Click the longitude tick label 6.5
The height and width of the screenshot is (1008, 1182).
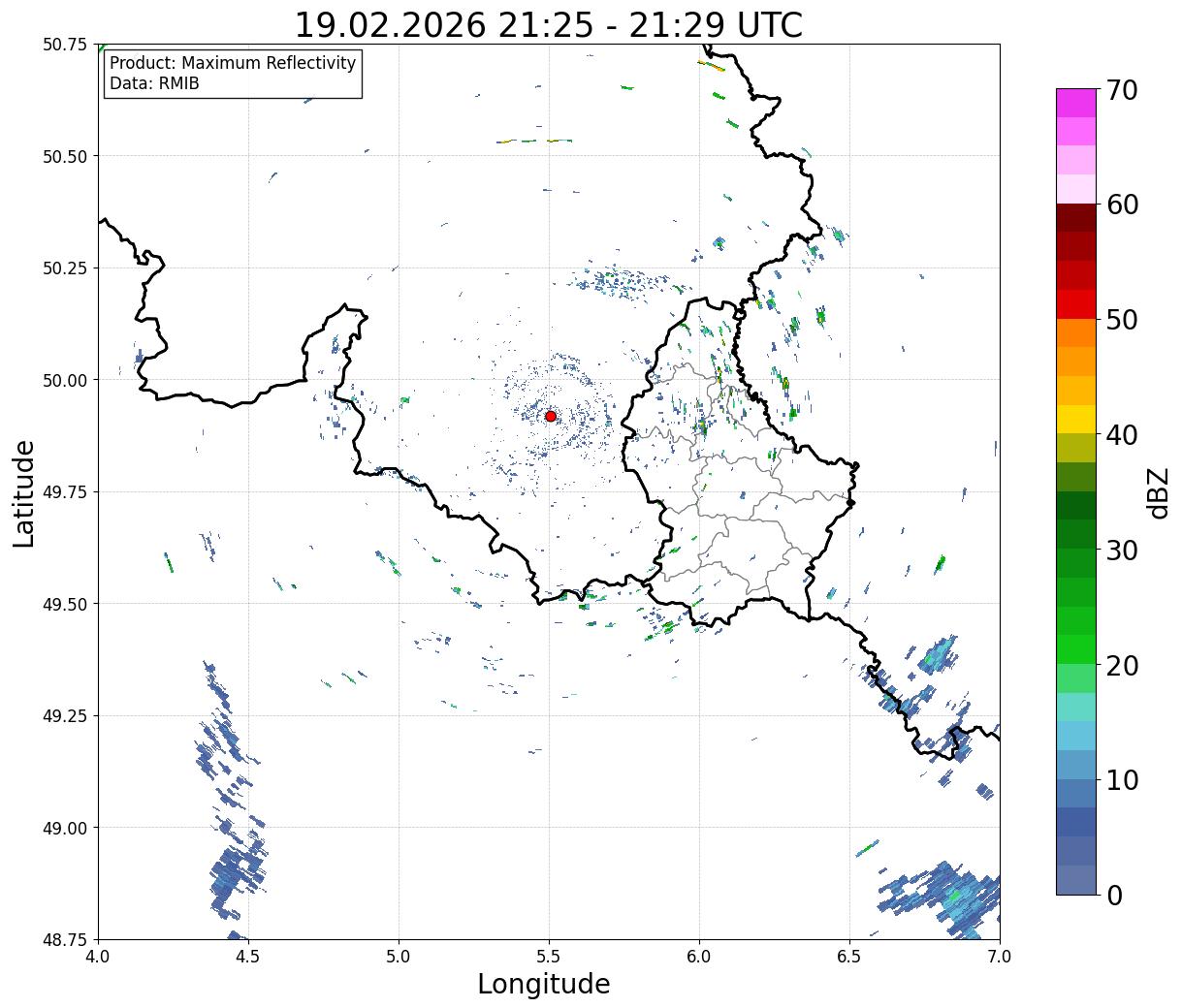(849, 957)
